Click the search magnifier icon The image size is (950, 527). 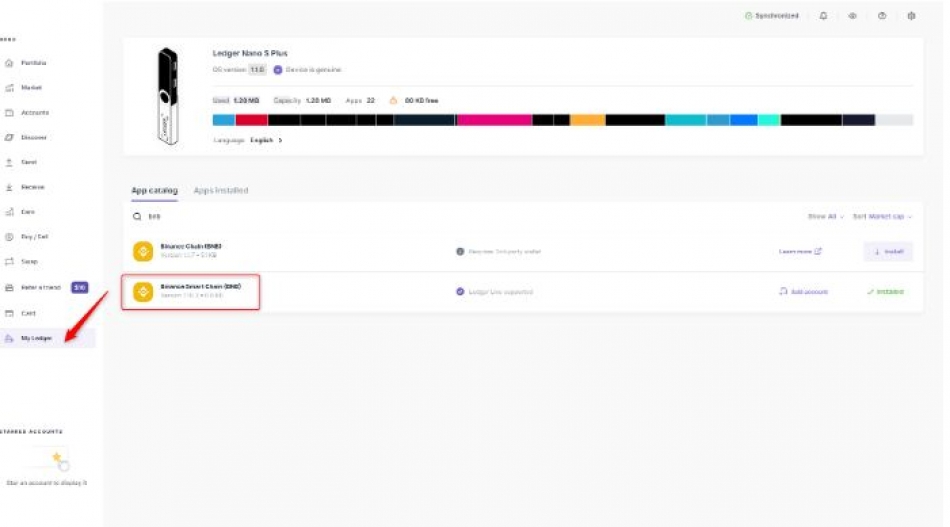[137, 216]
